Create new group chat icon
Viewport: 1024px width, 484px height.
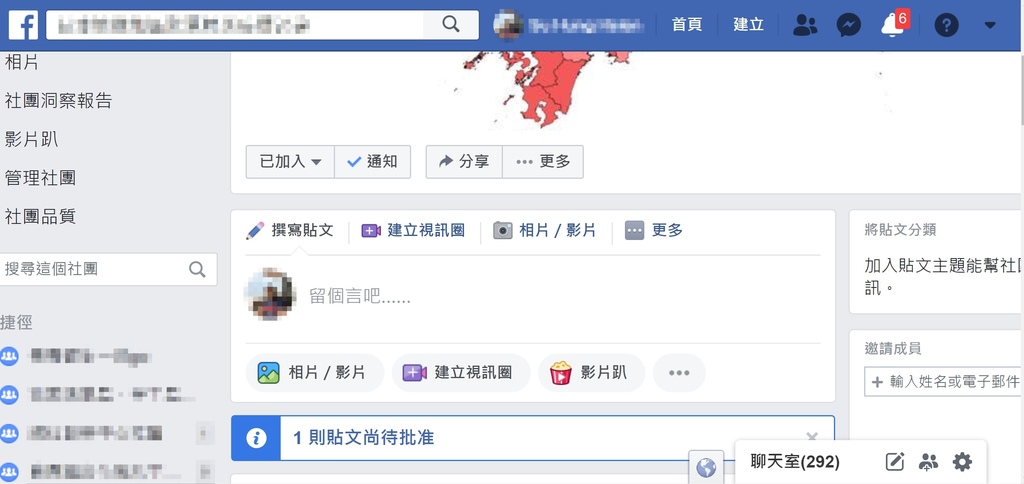928,462
